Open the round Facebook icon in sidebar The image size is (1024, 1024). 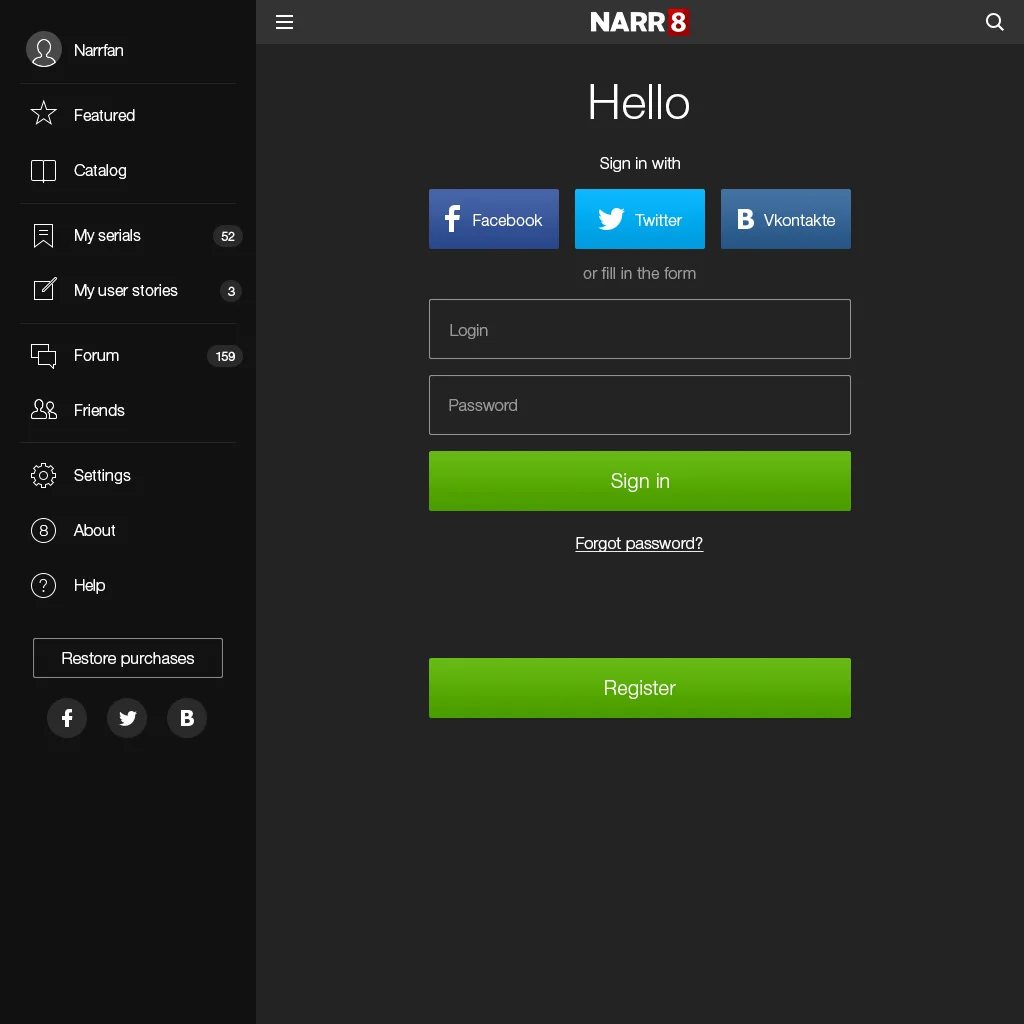pyautogui.click(x=67, y=718)
